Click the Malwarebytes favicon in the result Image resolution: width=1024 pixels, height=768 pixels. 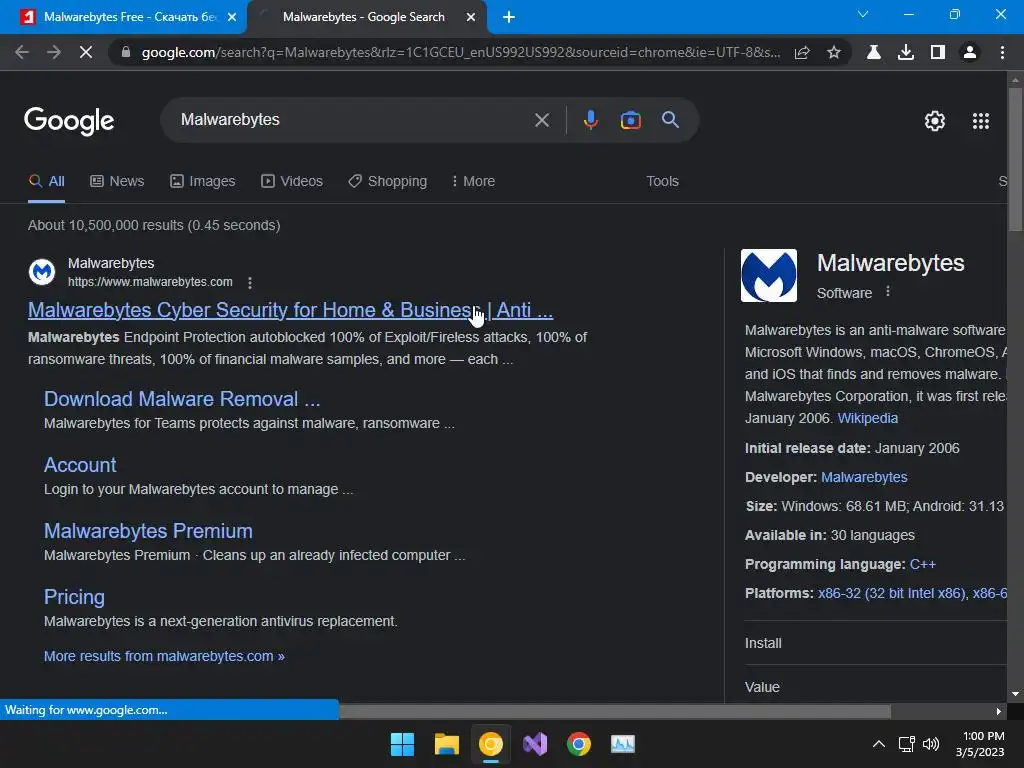[42, 272]
